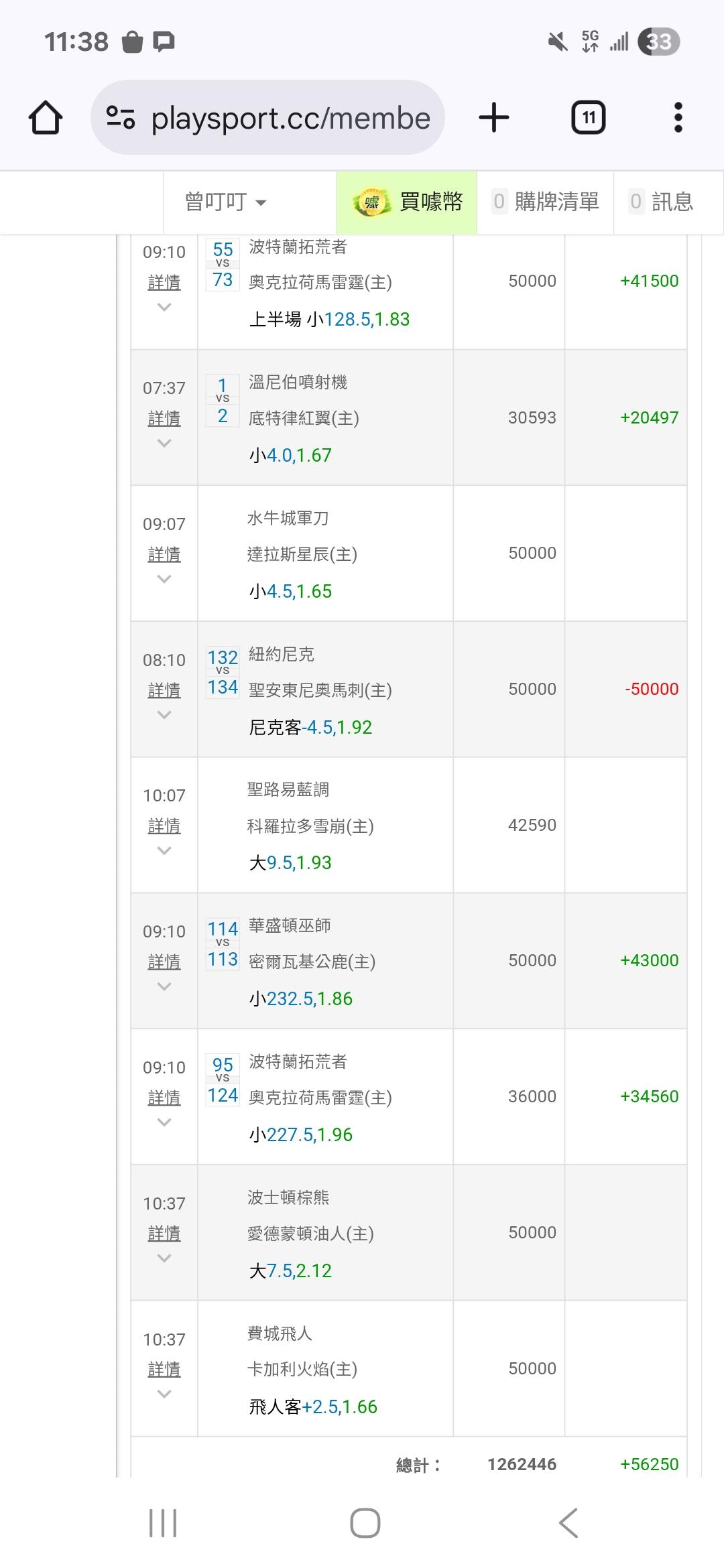Viewport: 724px width, 1568px height.
Task: Open a new browser tab
Action: coord(494,118)
